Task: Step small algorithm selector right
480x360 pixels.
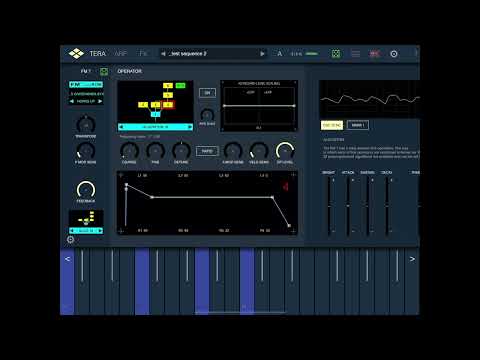Action: [100, 231]
